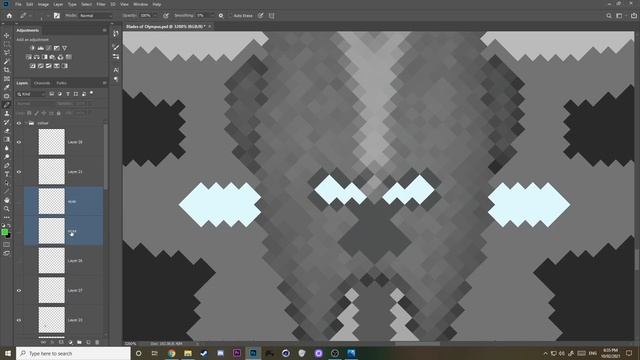This screenshot has width=640, height=360.
Task: Select the Eraser tool
Action: pyautogui.click(x=7, y=131)
